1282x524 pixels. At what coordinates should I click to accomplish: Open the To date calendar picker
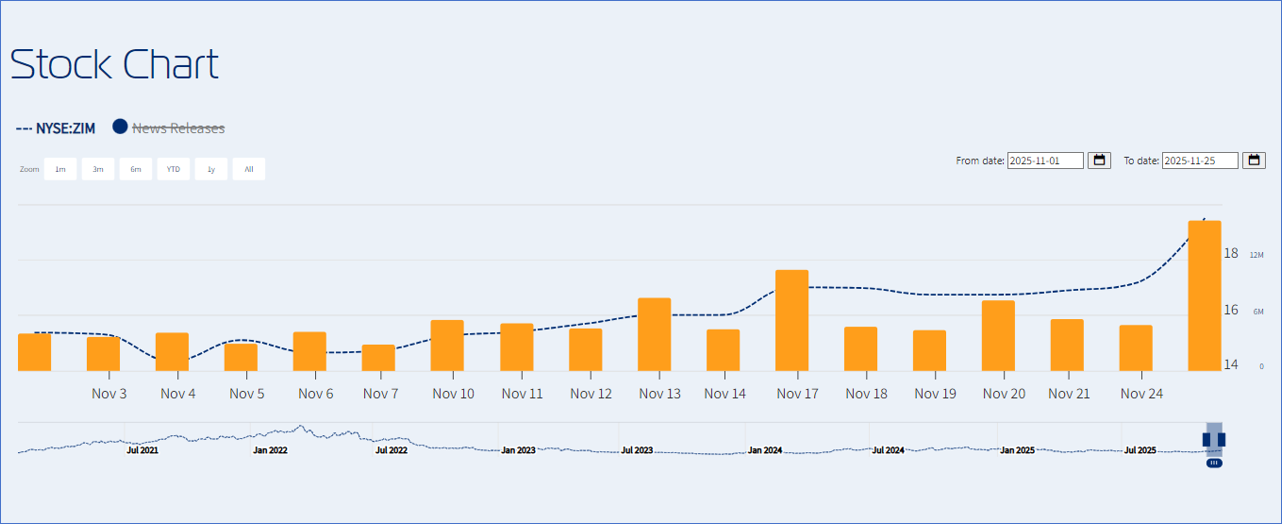click(x=1254, y=160)
